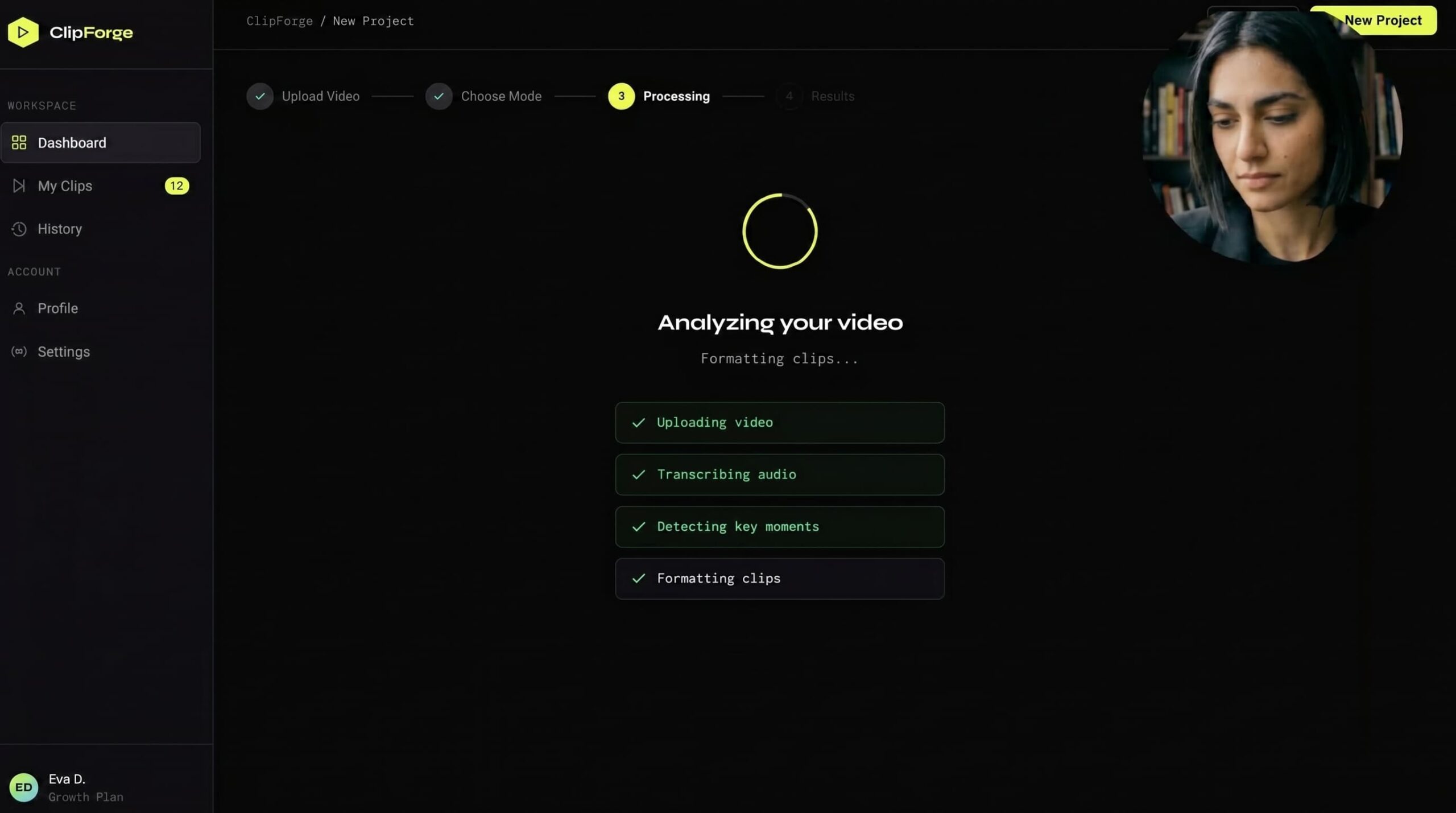The width and height of the screenshot is (1456, 813).
Task: Click the ClipForge breadcrumb link
Action: 279,21
